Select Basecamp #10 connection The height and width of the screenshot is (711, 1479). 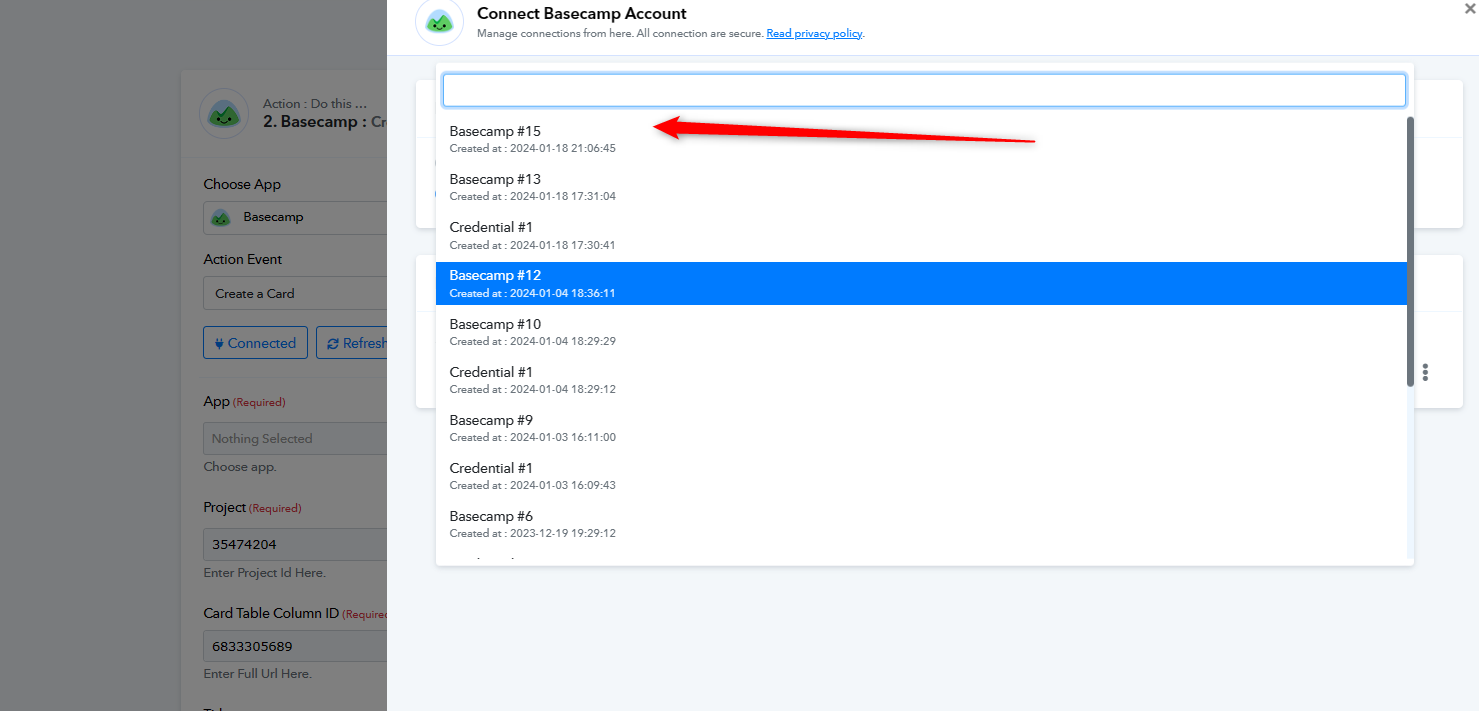click(x=921, y=332)
